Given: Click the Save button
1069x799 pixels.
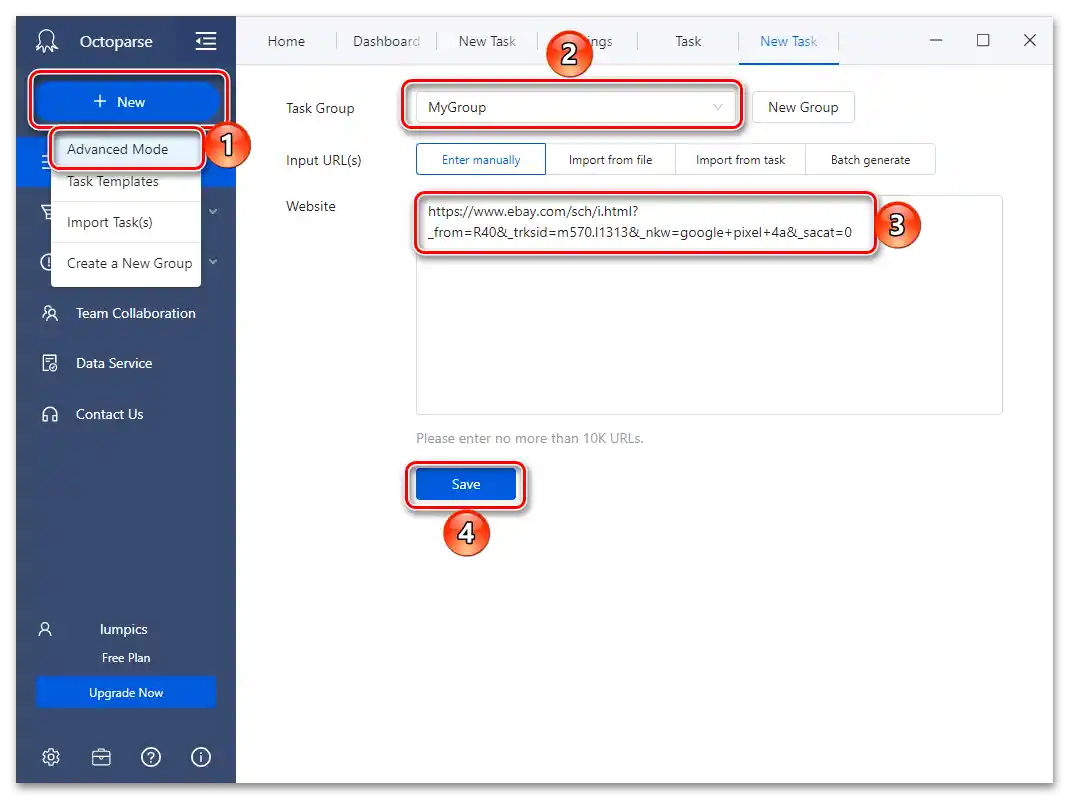Looking at the screenshot, I should click(x=466, y=484).
